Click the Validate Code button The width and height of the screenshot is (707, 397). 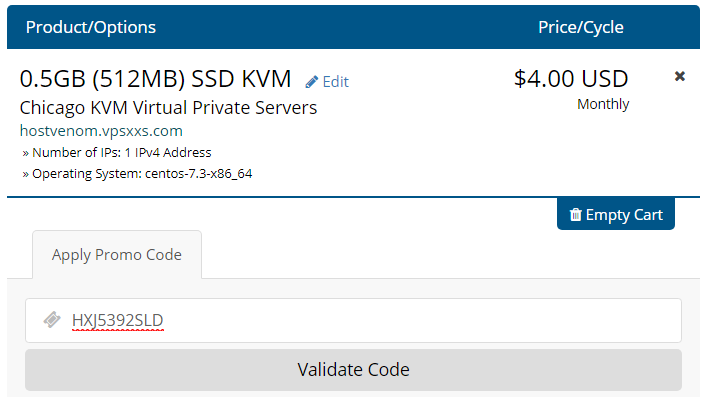coord(353,370)
